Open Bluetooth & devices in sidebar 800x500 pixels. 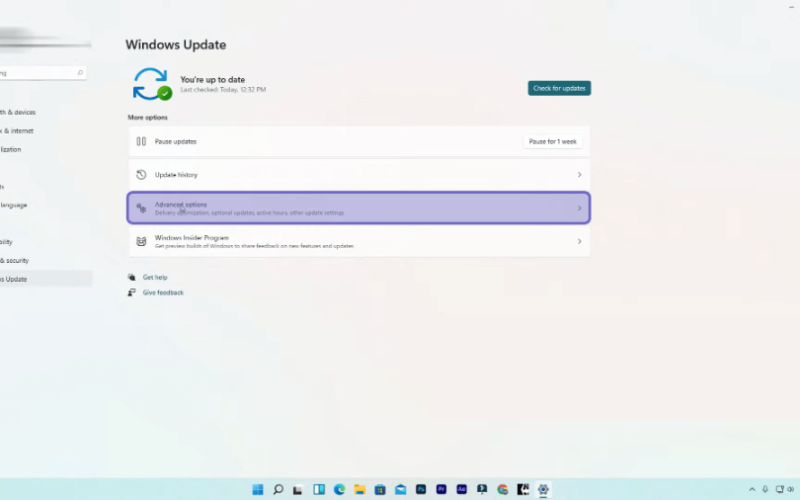[x=18, y=112]
